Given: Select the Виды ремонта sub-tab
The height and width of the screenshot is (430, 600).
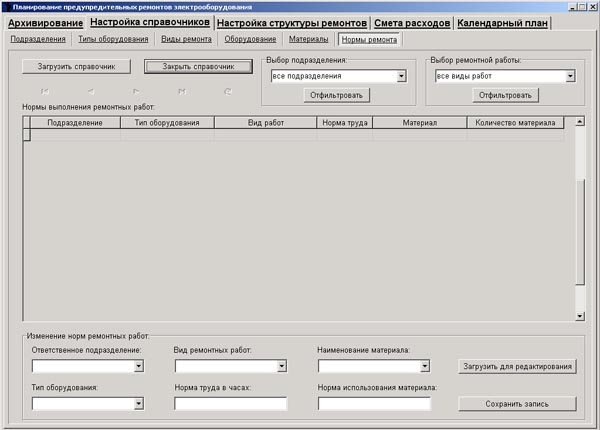Looking at the screenshot, I should (x=186, y=39).
